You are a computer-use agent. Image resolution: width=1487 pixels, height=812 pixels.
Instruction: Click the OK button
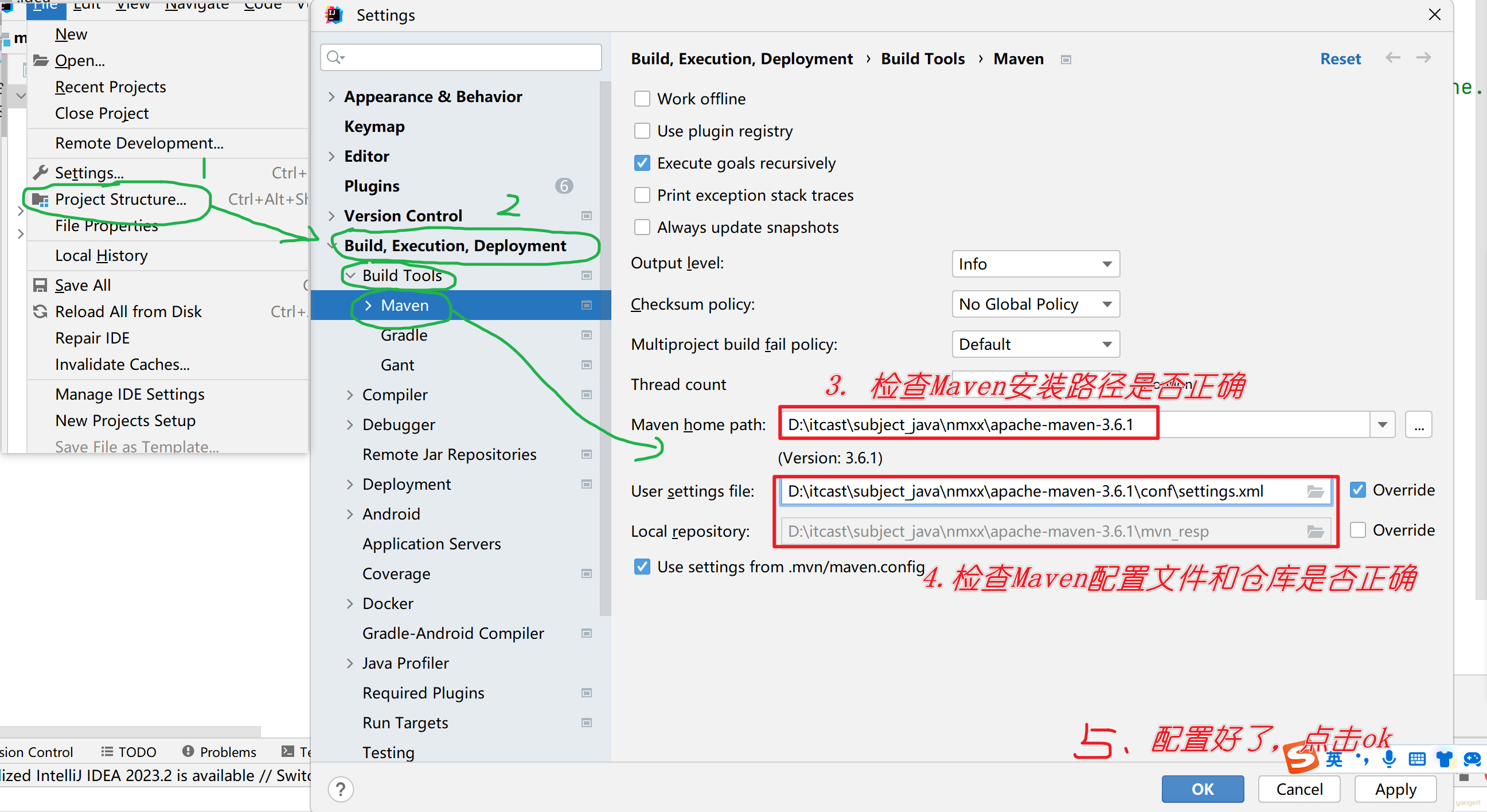pyautogui.click(x=1203, y=789)
